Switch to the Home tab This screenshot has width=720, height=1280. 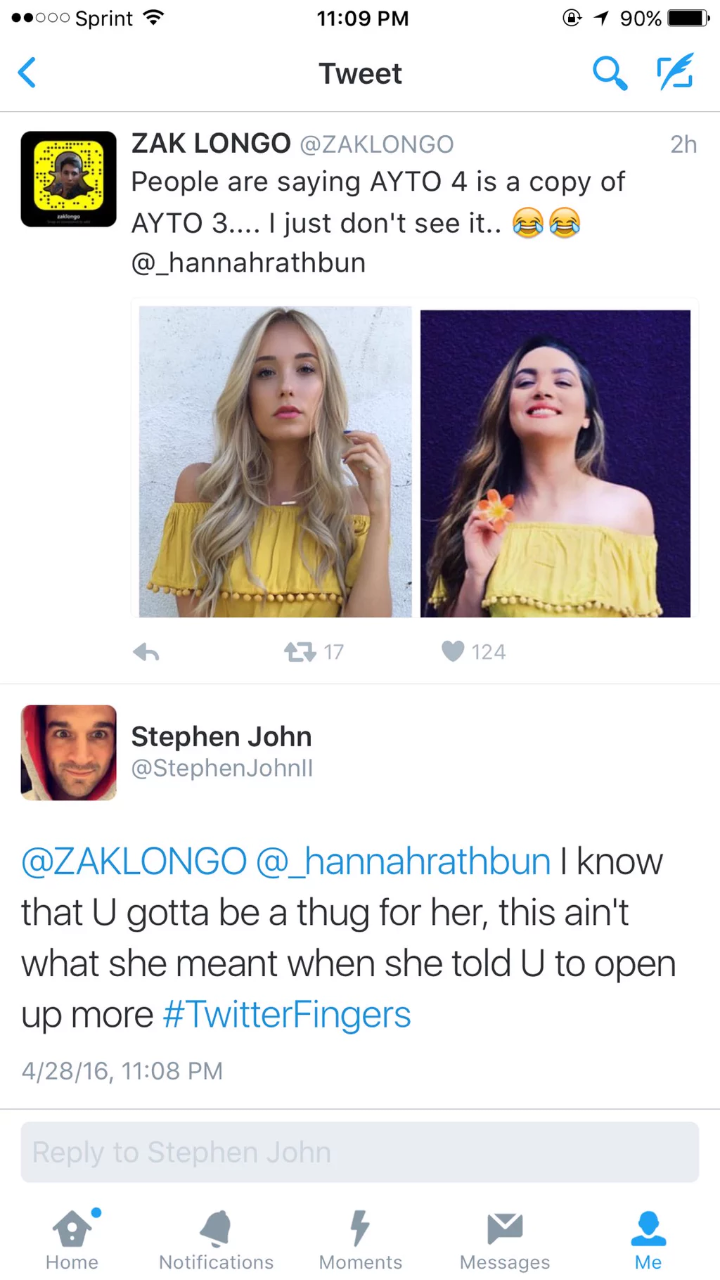point(72,1240)
